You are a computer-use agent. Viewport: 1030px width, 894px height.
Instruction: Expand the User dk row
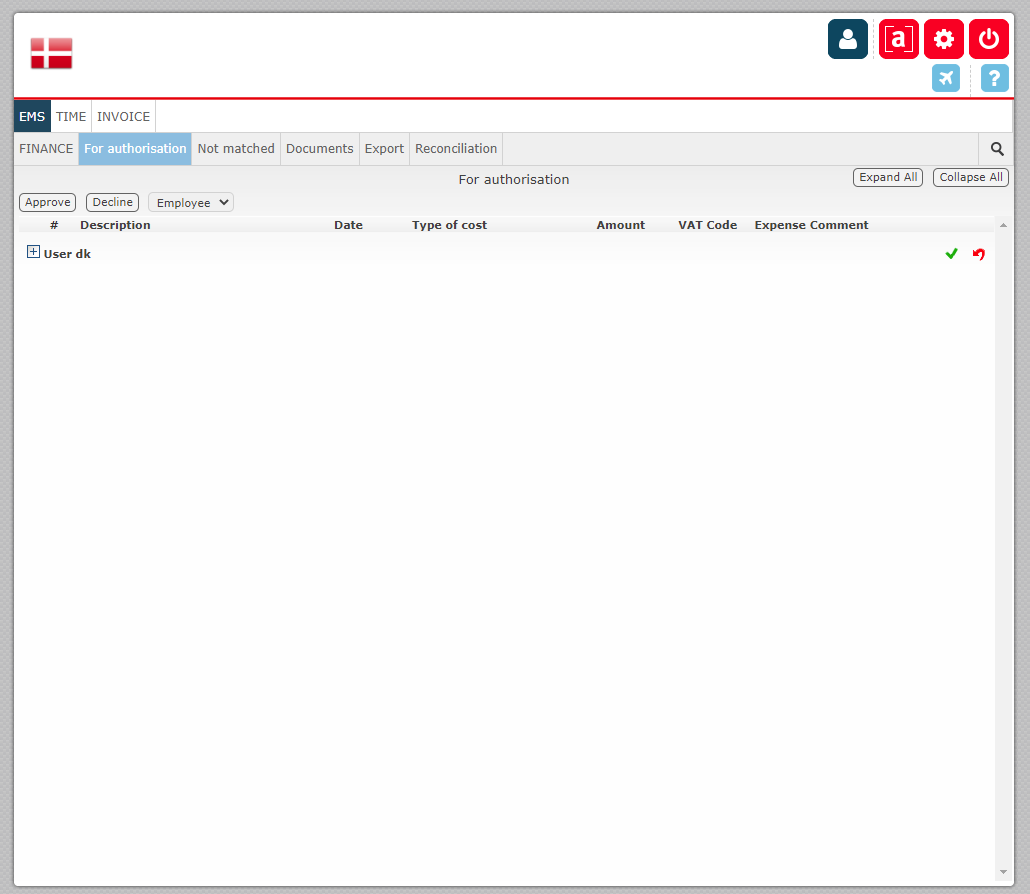(x=34, y=252)
